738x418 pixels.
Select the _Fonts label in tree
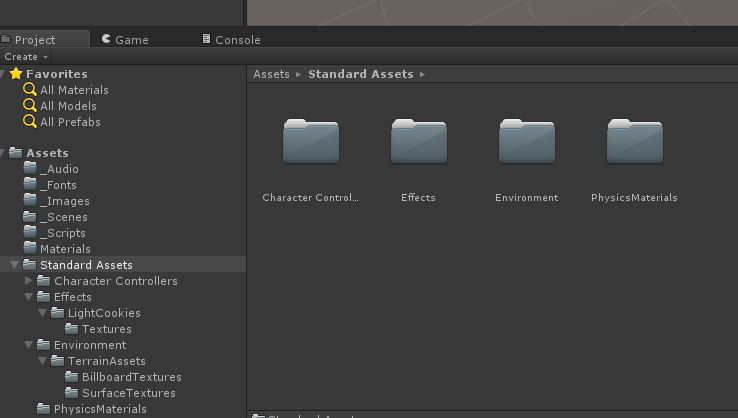(58, 185)
